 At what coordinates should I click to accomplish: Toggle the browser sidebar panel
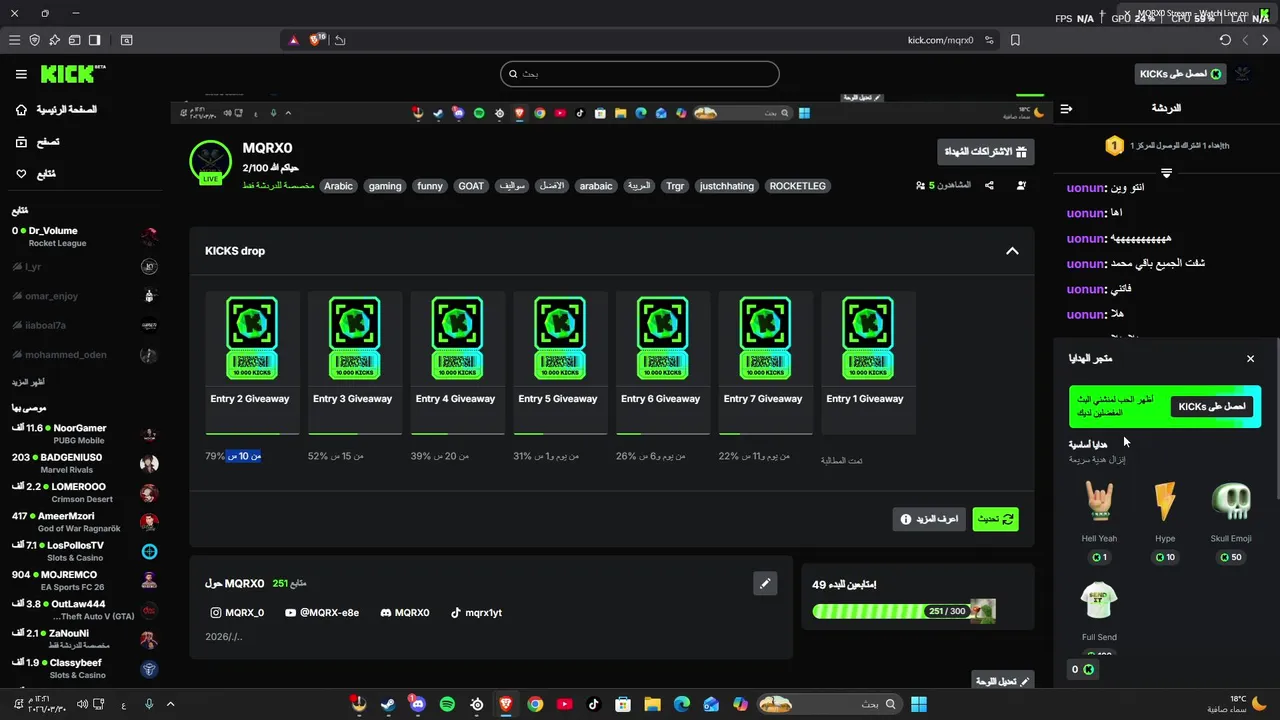click(94, 40)
